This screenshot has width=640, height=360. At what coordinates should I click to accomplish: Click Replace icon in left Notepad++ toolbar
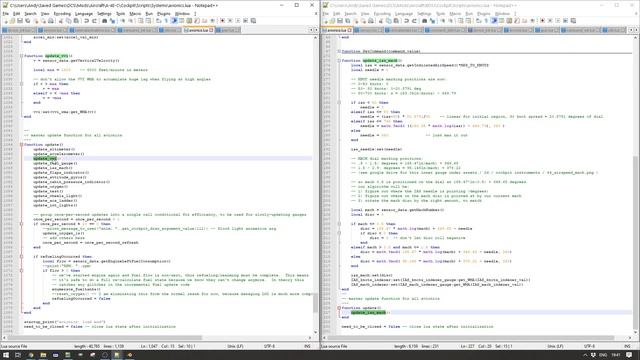pyautogui.click(x=111, y=20)
